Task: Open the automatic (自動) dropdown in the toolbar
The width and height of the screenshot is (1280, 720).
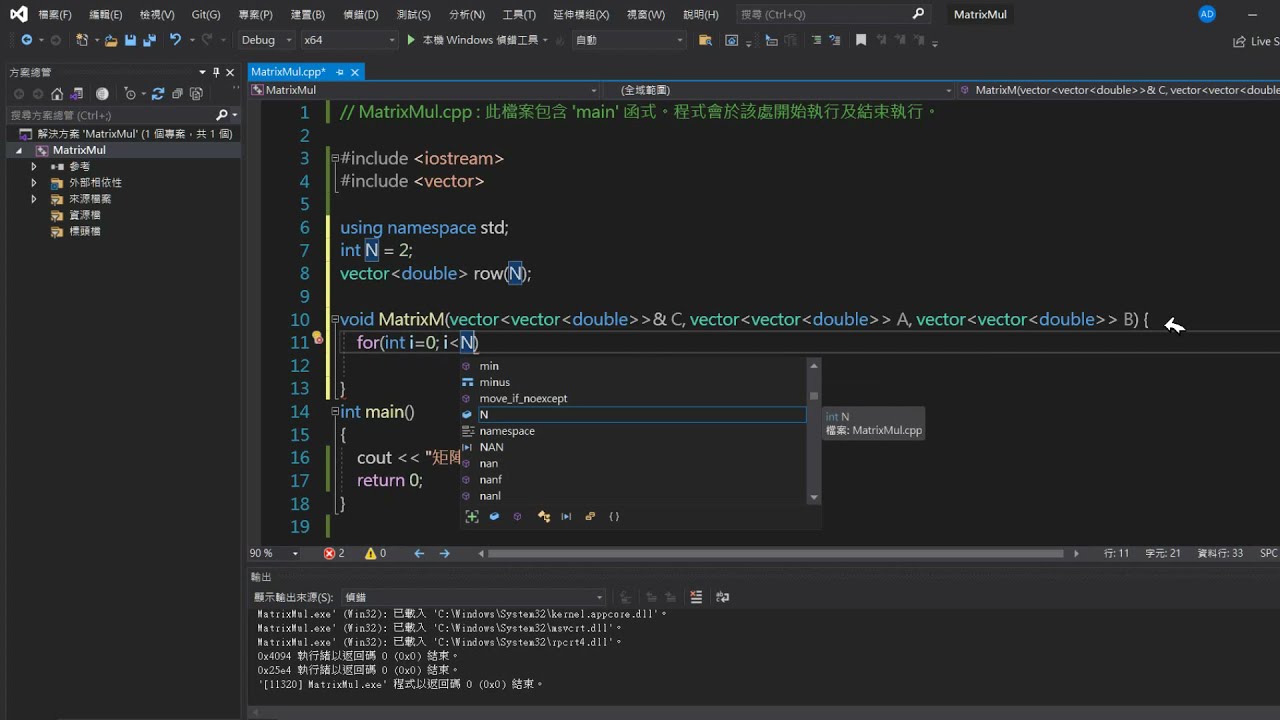Action: click(629, 40)
